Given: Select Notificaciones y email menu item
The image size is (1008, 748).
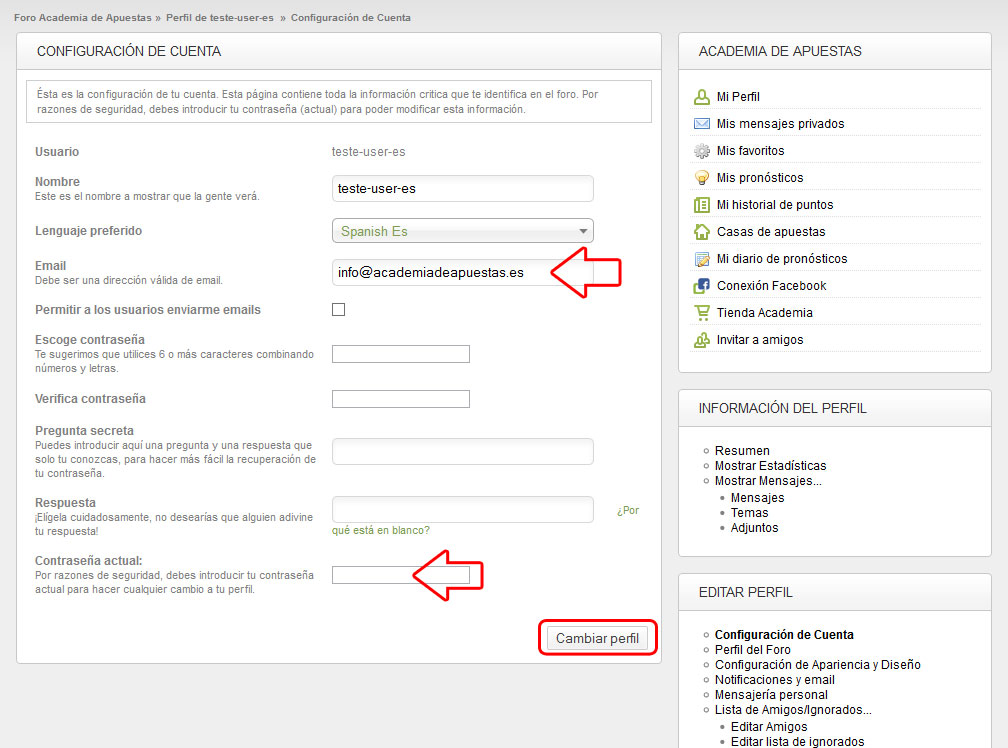Looking at the screenshot, I should pyautogui.click(x=774, y=680).
